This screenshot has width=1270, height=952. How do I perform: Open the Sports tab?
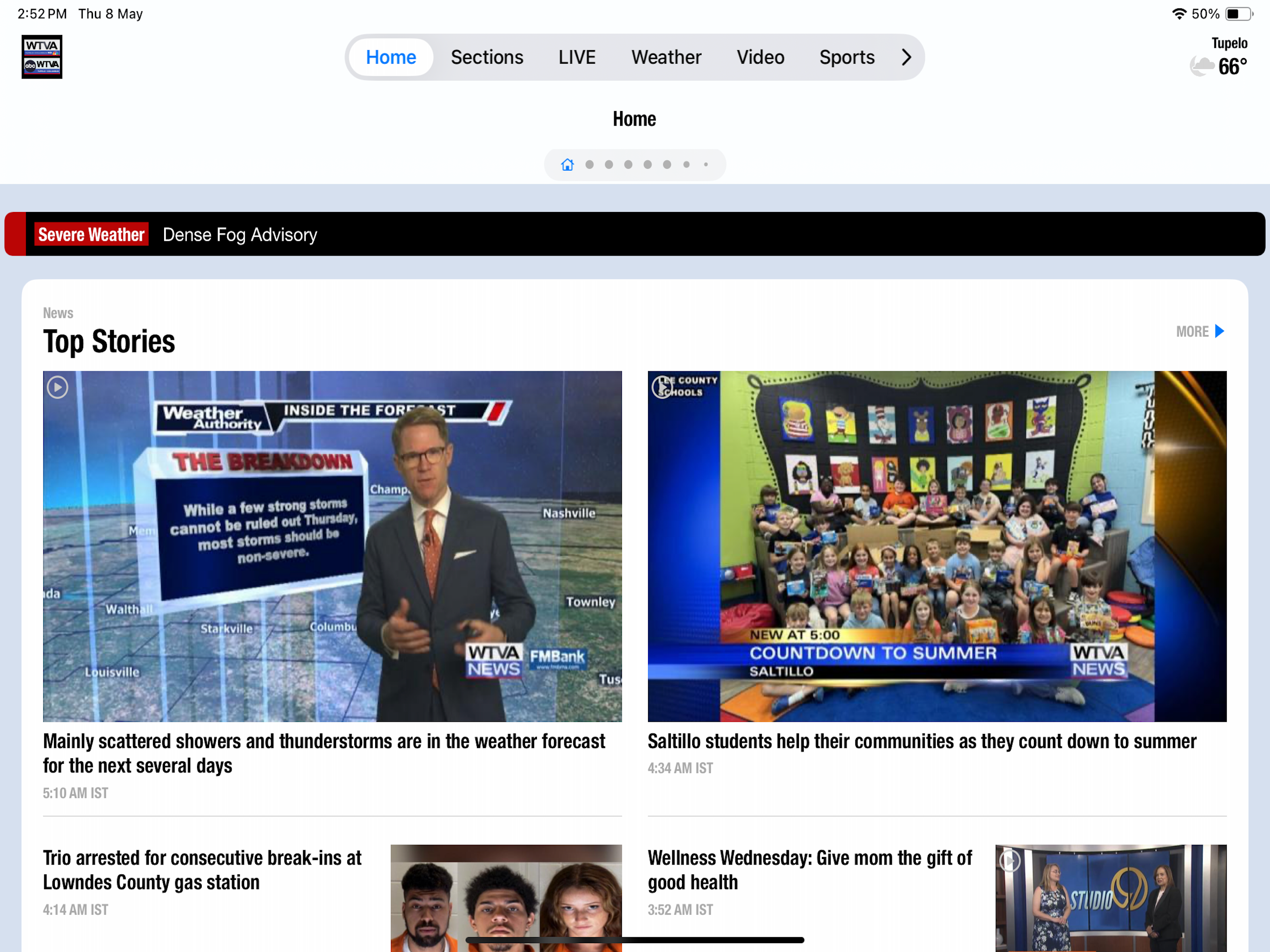click(847, 57)
